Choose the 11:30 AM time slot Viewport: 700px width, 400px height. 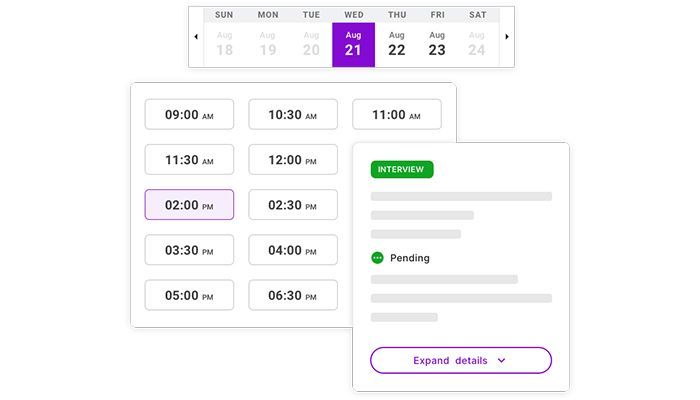[x=189, y=160]
